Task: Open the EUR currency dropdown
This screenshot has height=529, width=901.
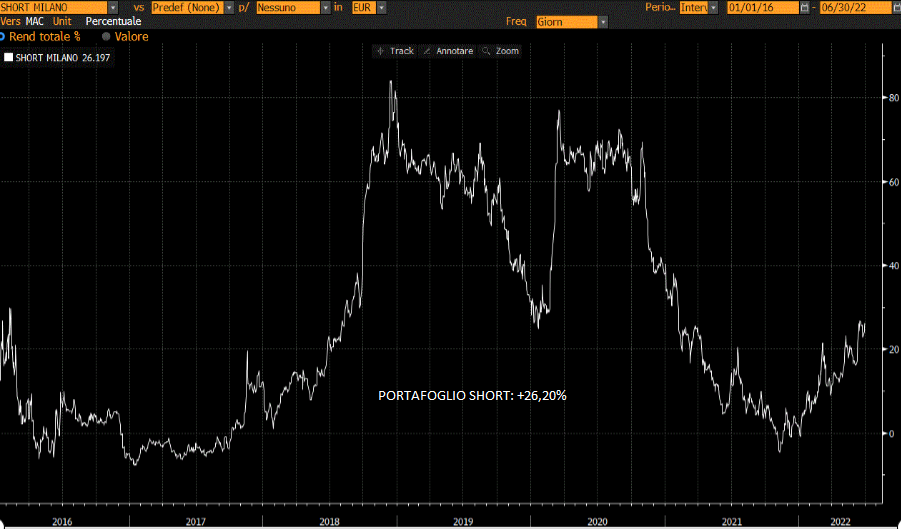Action: pyautogui.click(x=382, y=7)
